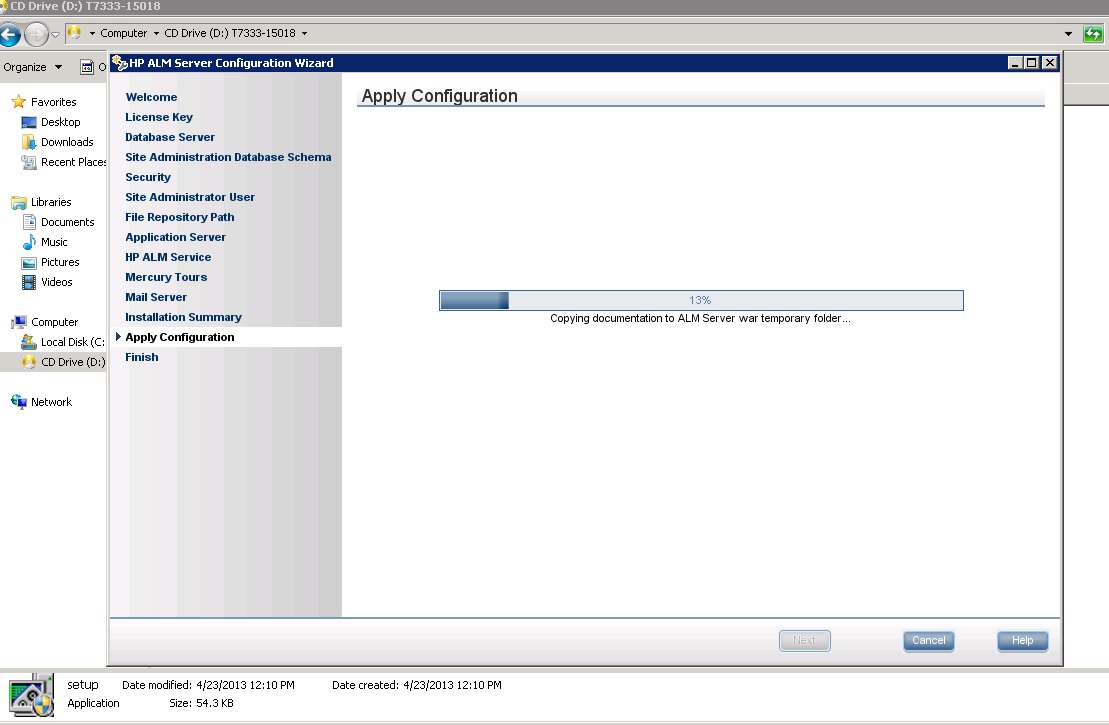This screenshot has width=1109, height=725.
Task: Open wizard Help
Action: tap(1023, 641)
